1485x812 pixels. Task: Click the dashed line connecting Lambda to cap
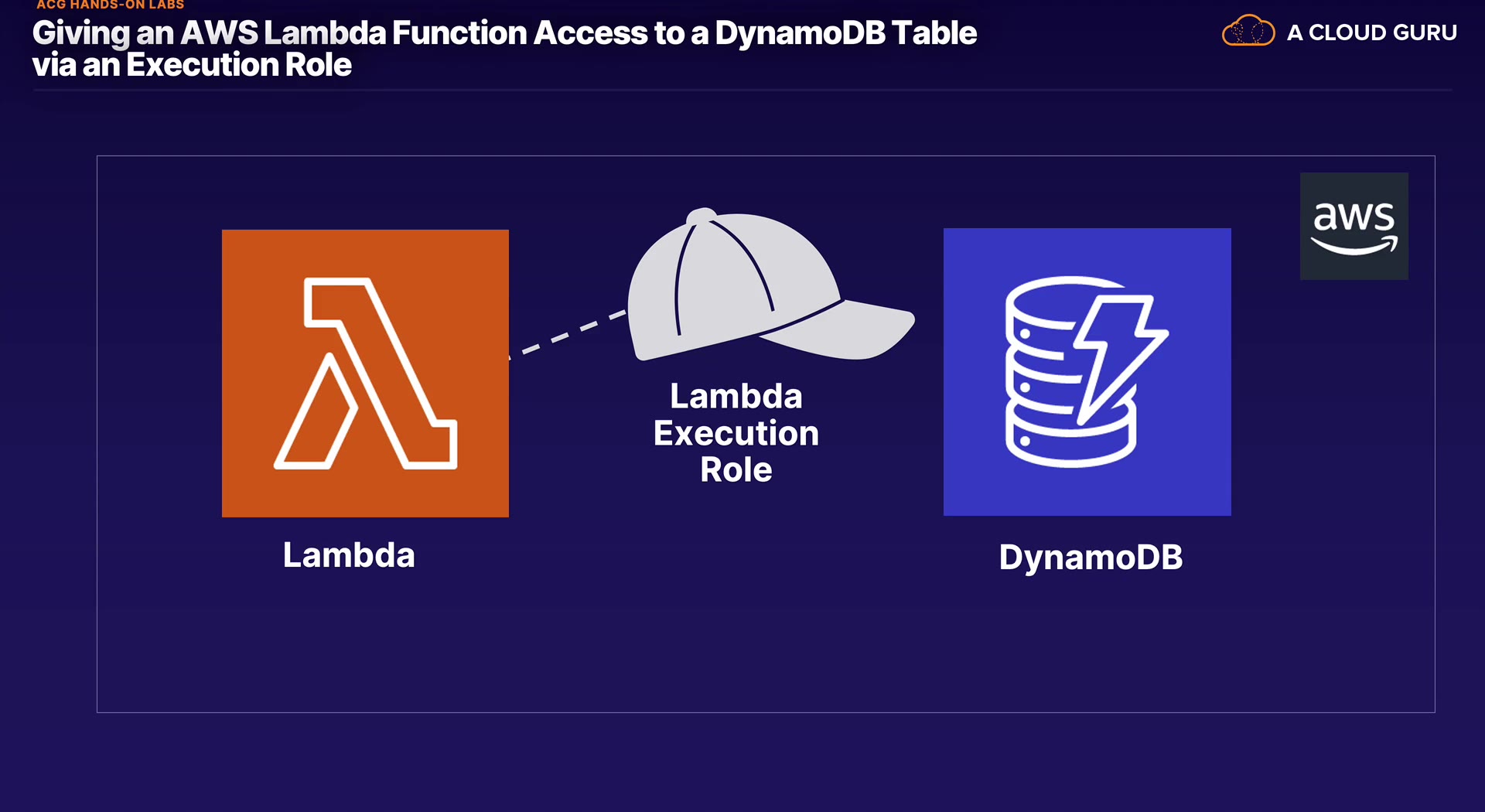coord(568,333)
